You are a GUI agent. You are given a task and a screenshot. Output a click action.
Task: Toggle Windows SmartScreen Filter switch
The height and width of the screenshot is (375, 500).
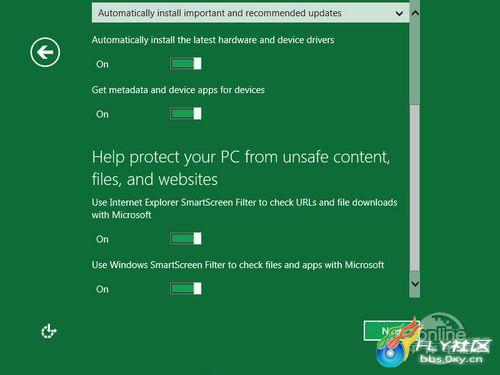click(186, 289)
